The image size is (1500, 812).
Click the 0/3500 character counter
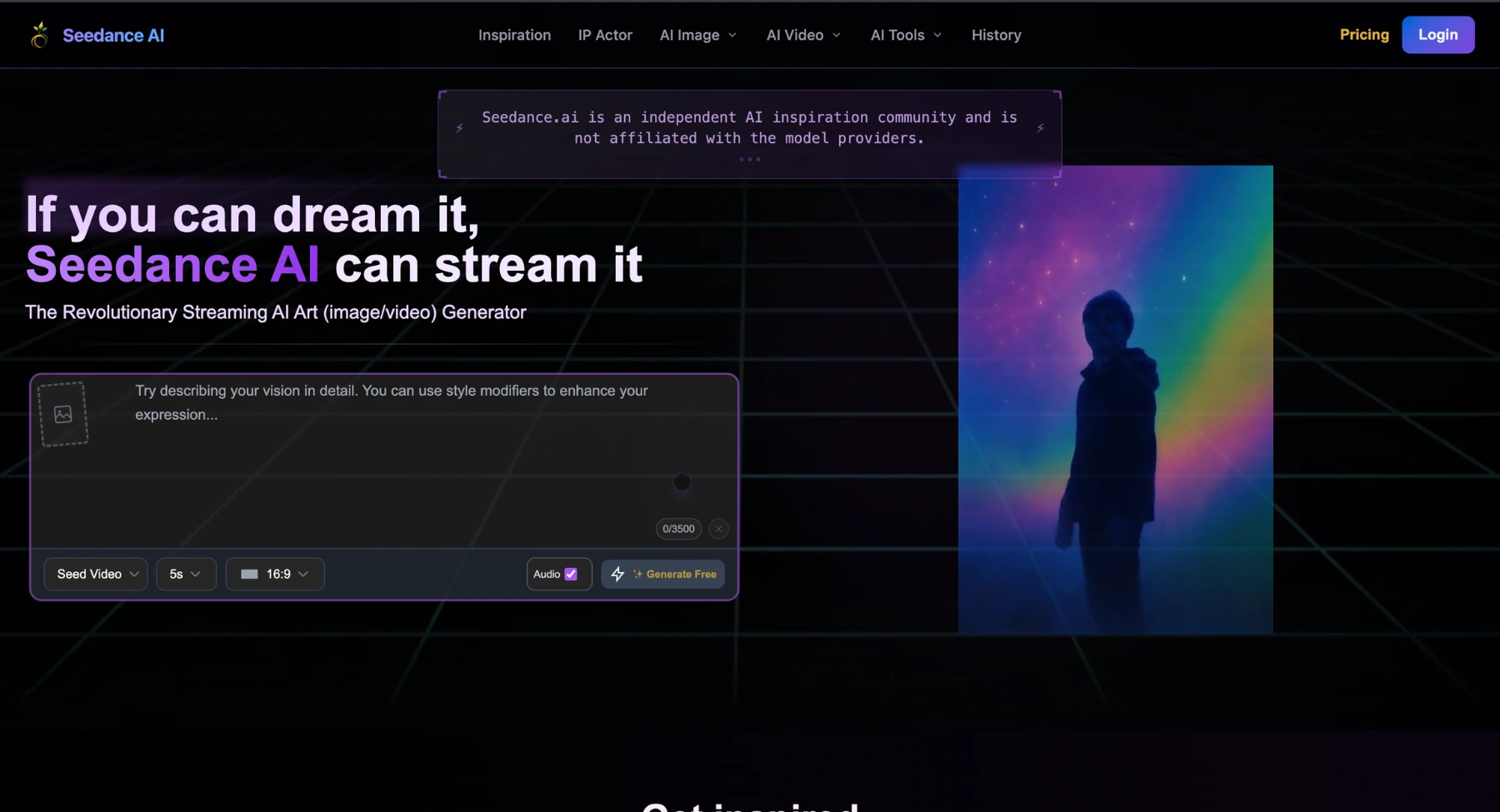point(678,529)
